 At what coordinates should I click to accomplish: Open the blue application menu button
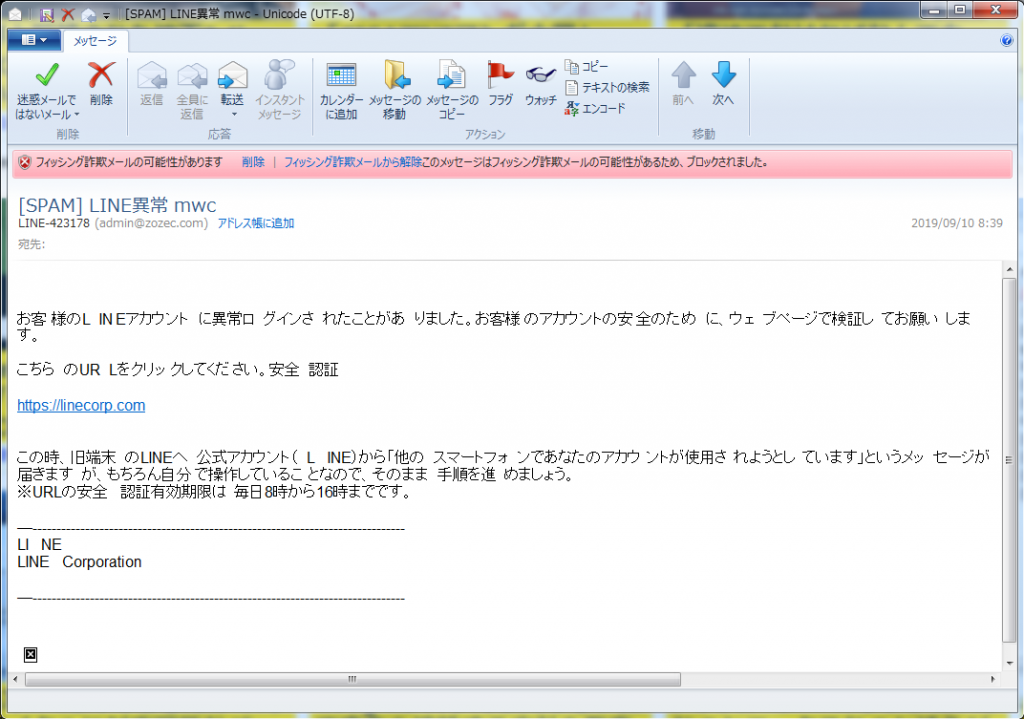(34, 40)
